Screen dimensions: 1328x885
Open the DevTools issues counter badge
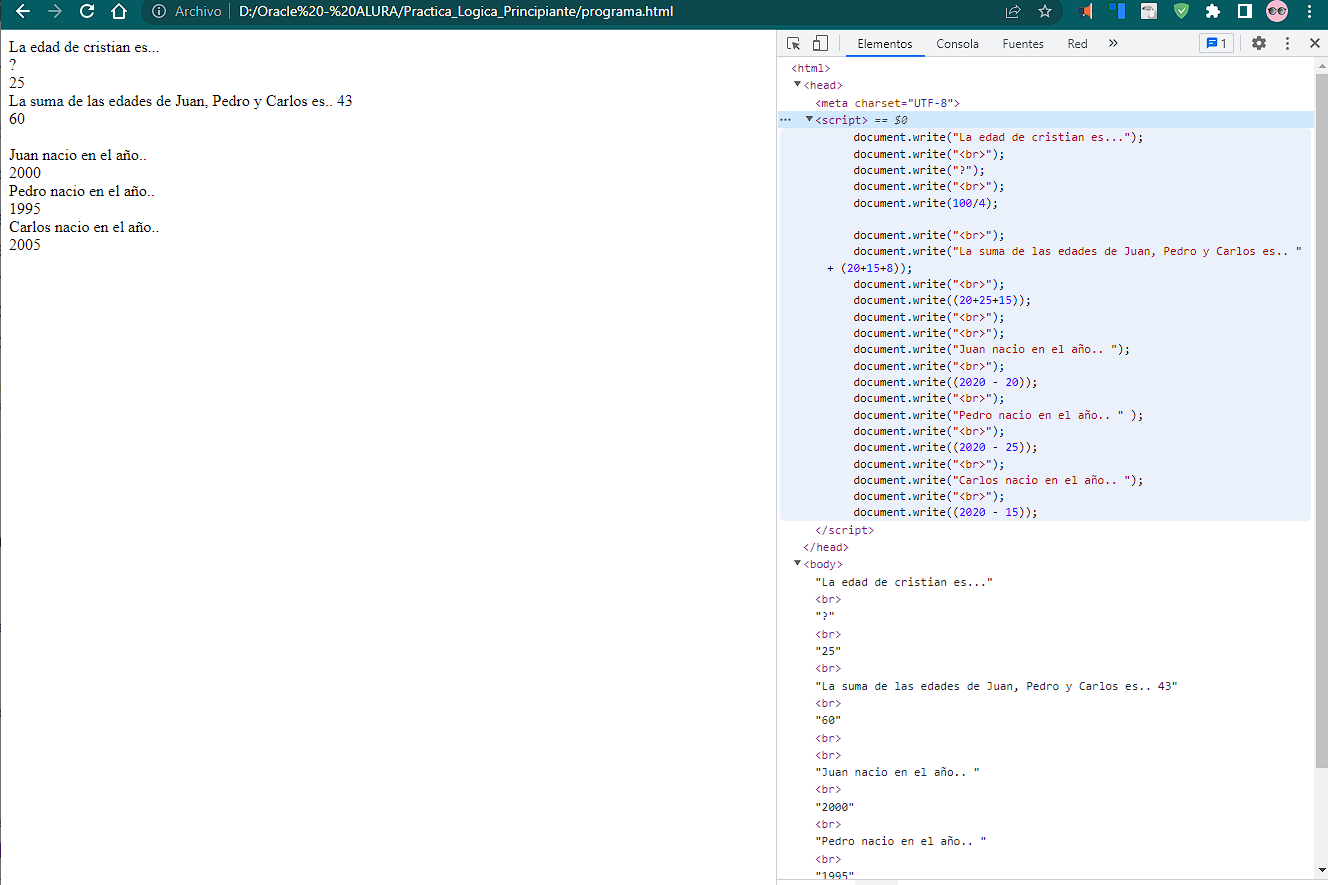1216,43
